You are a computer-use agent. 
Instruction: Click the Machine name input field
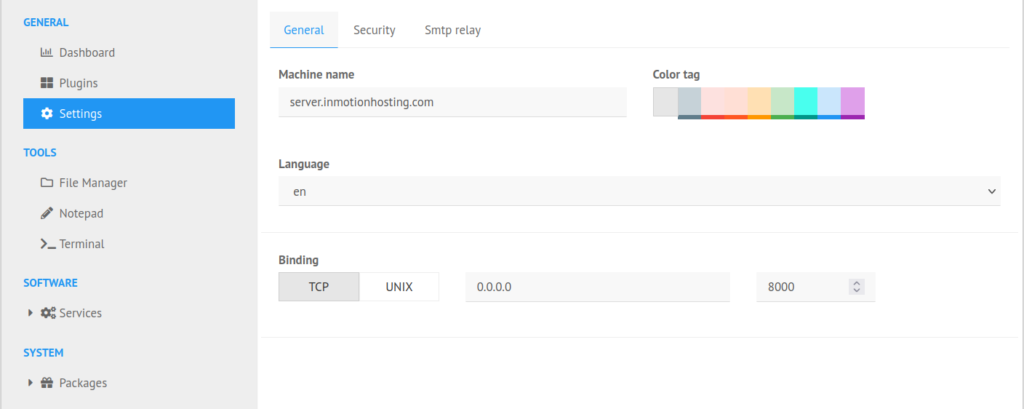tap(452, 102)
